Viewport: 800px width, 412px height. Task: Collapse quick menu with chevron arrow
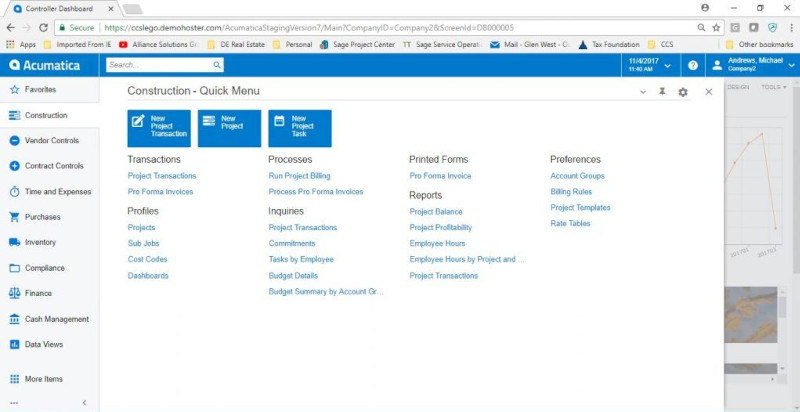[x=642, y=92]
